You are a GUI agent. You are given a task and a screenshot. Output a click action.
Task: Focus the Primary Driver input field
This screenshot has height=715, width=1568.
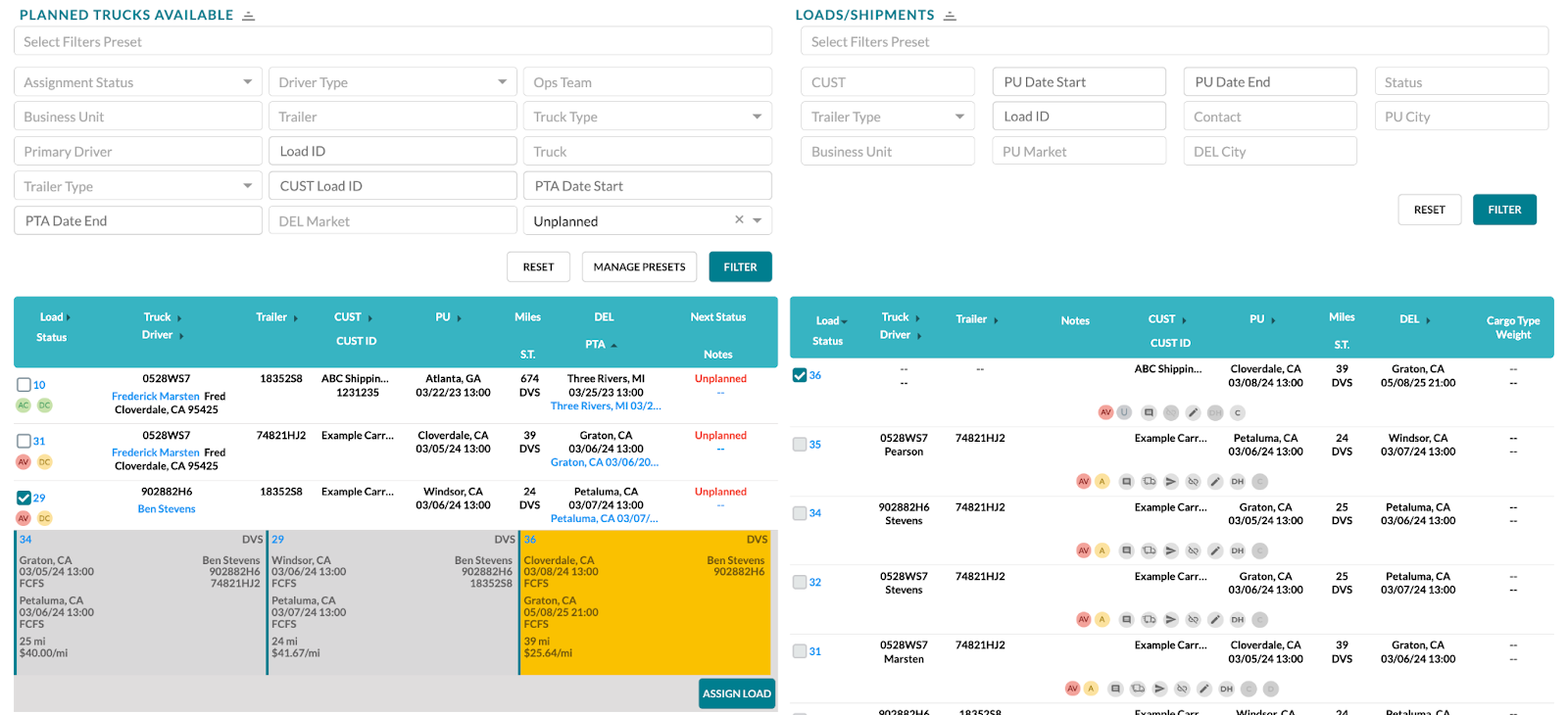(x=138, y=152)
